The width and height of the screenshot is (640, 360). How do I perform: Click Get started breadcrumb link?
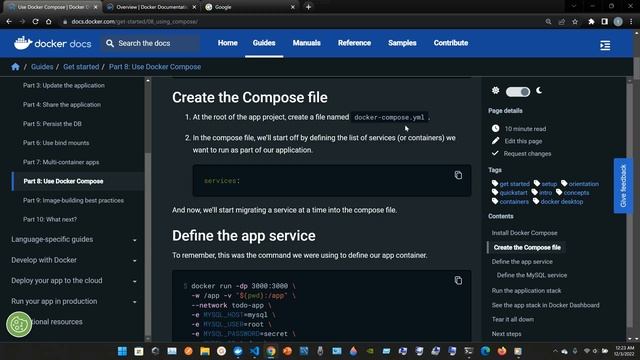(81, 67)
